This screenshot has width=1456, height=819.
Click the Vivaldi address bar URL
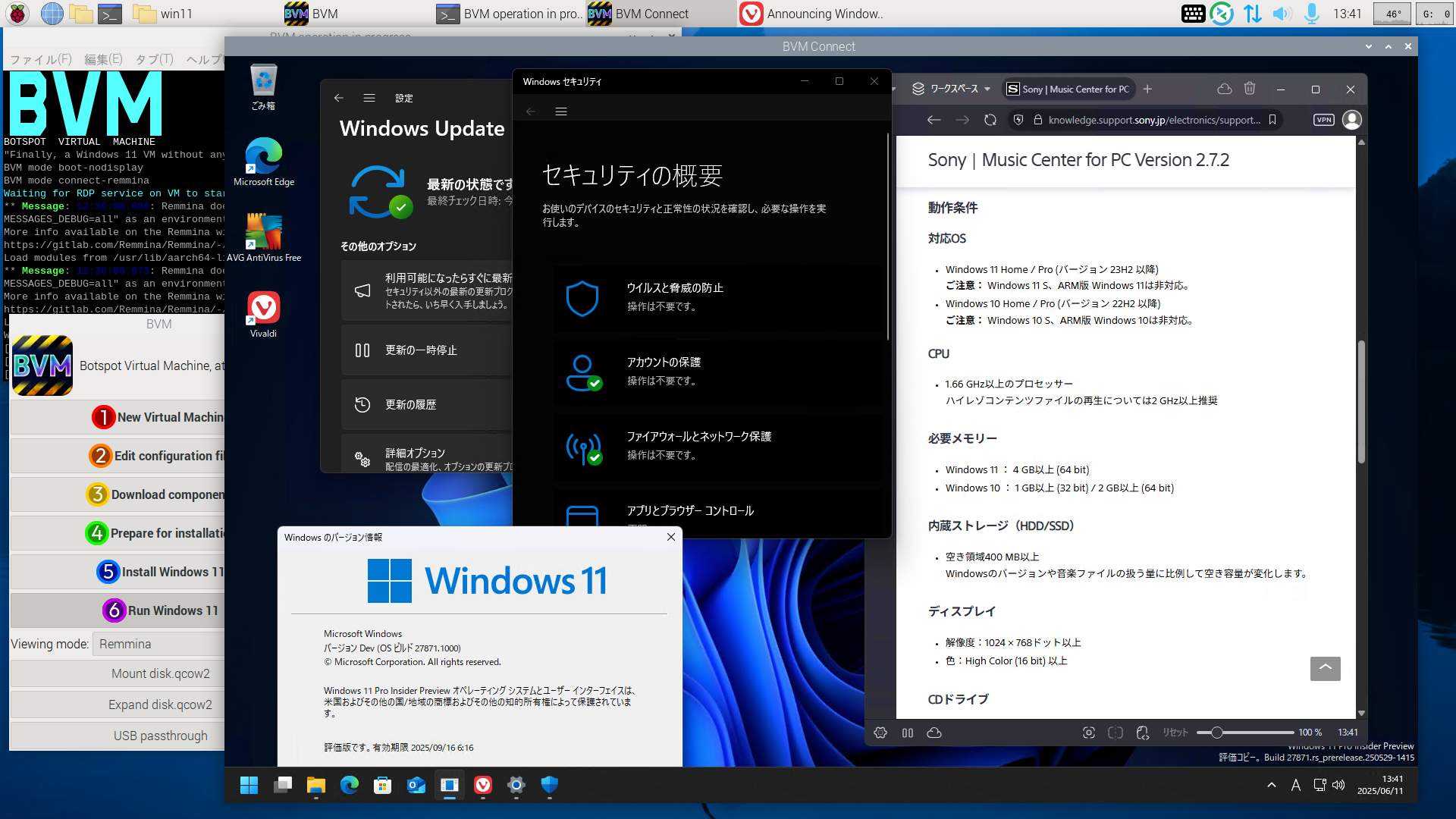tap(1153, 120)
